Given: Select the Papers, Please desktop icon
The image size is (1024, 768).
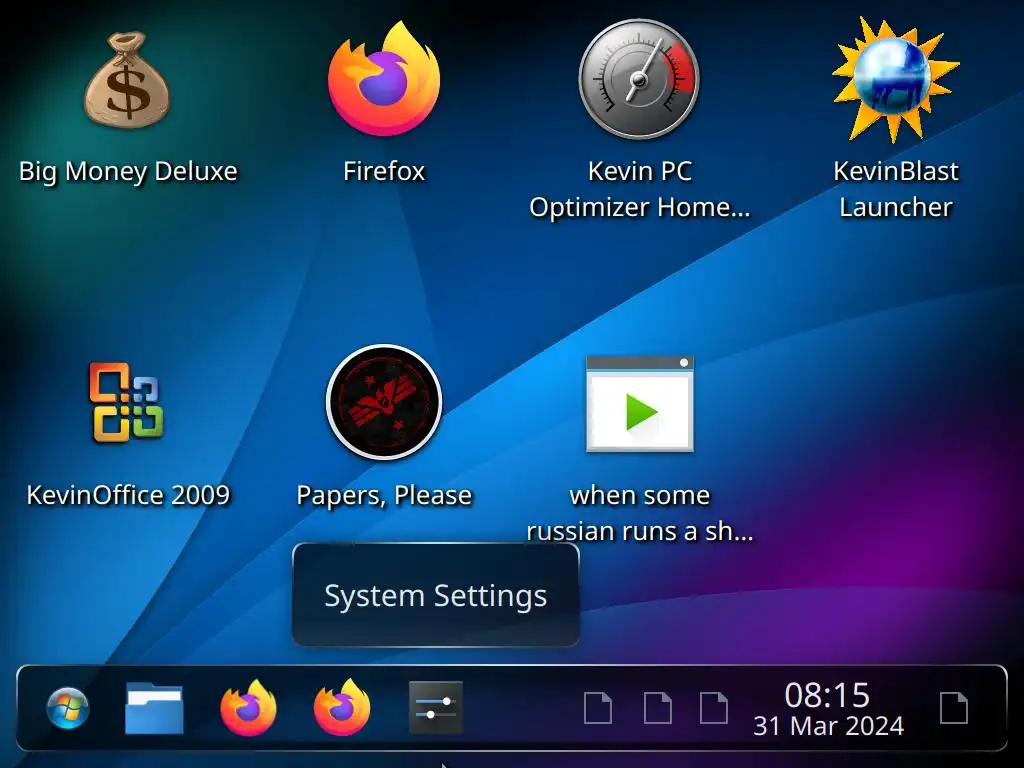Looking at the screenshot, I should 384,402.
